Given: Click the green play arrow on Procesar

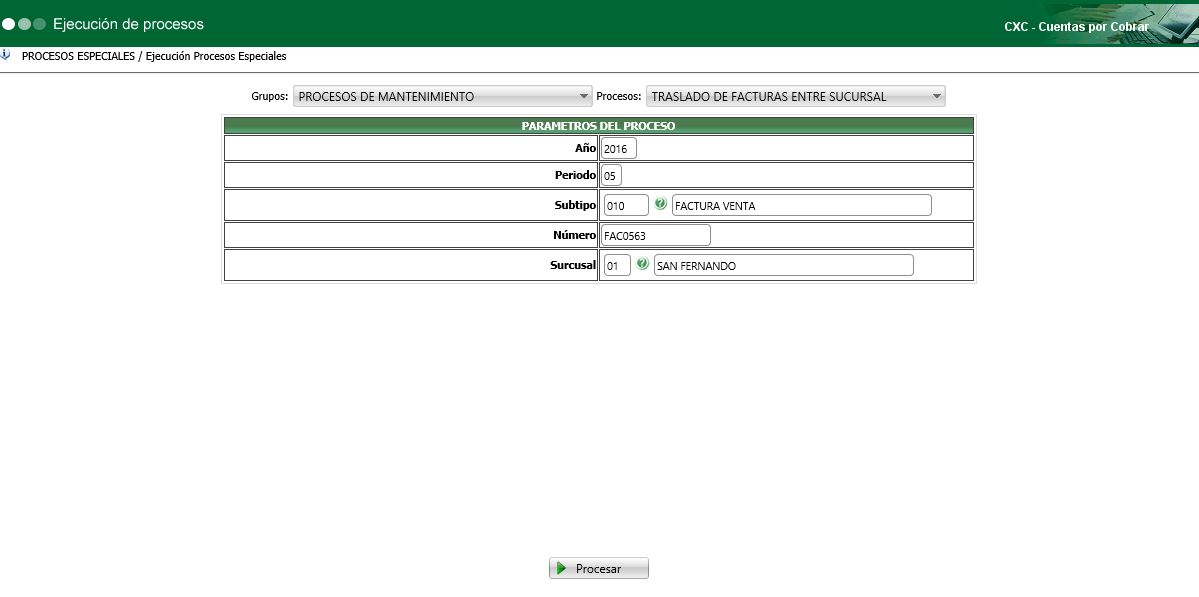Looking at the screenshot, I should (x=563, y=568).
